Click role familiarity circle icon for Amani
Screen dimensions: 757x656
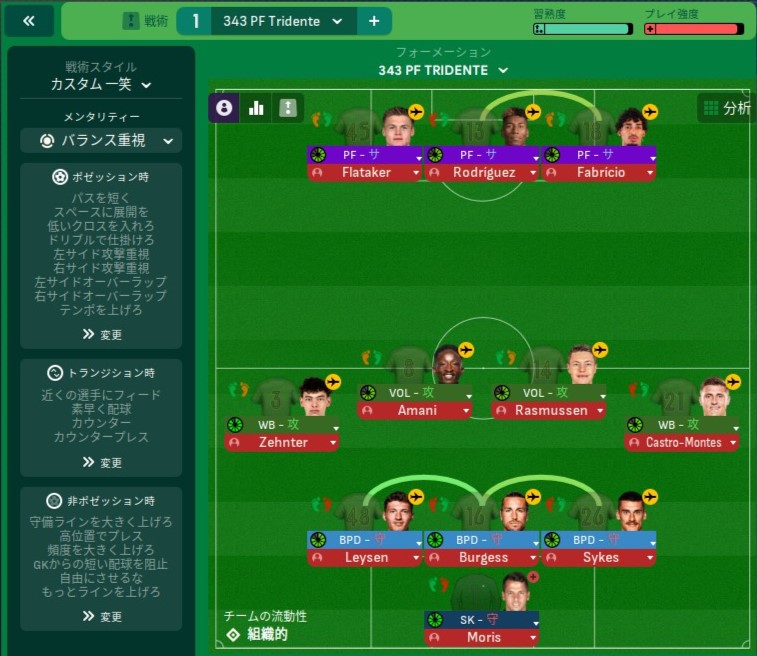click(x=368, y=393)
